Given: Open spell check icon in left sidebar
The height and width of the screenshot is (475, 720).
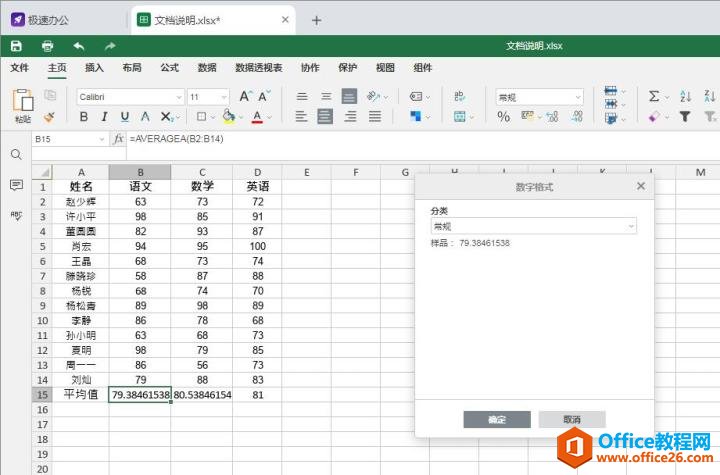Looking at the screenshot, I should point(16,216).
